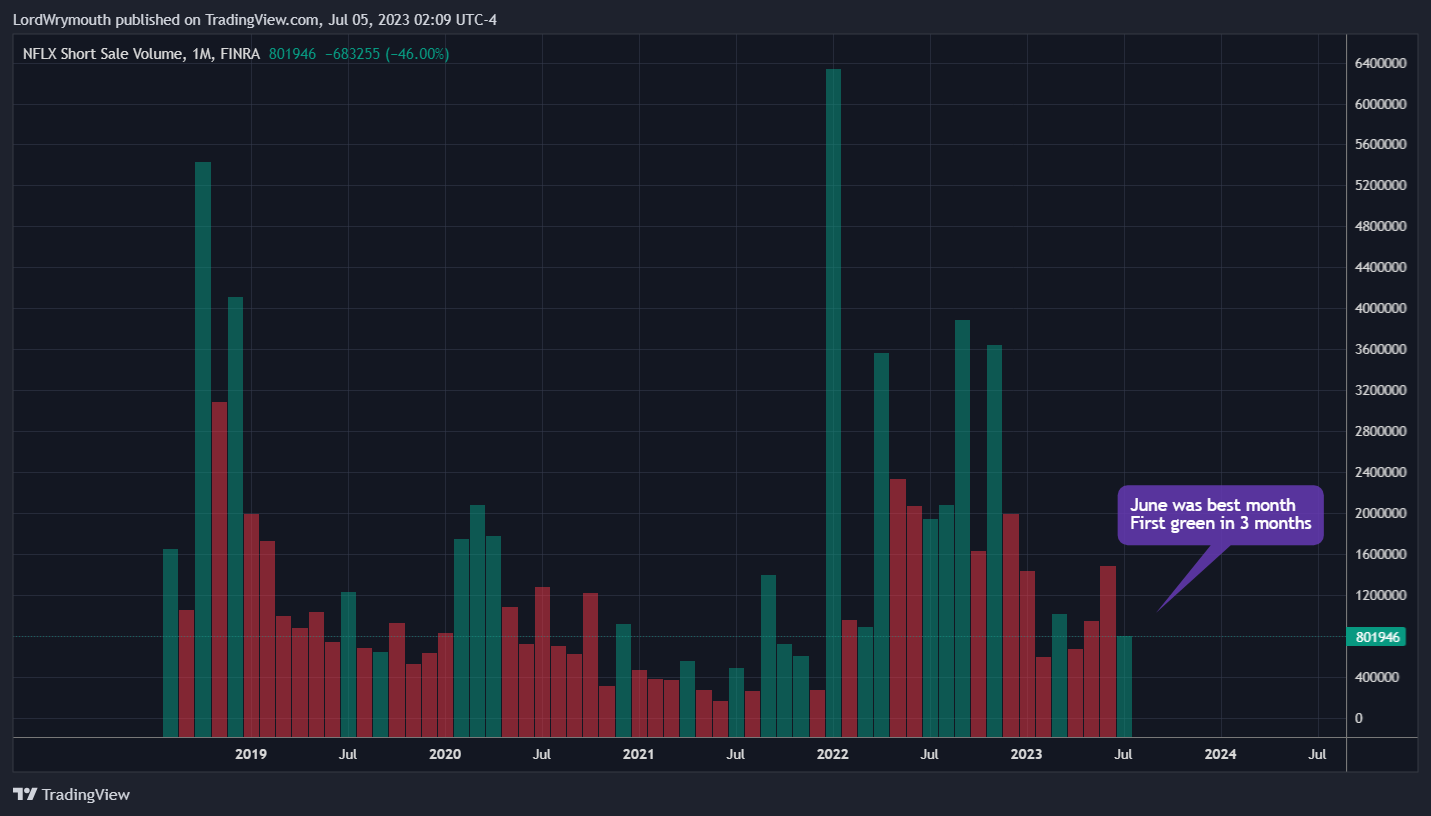This screenshot has height=816, width=1431.
Task: Click the 4400000 price axis label
Action: coord(1381,268)
